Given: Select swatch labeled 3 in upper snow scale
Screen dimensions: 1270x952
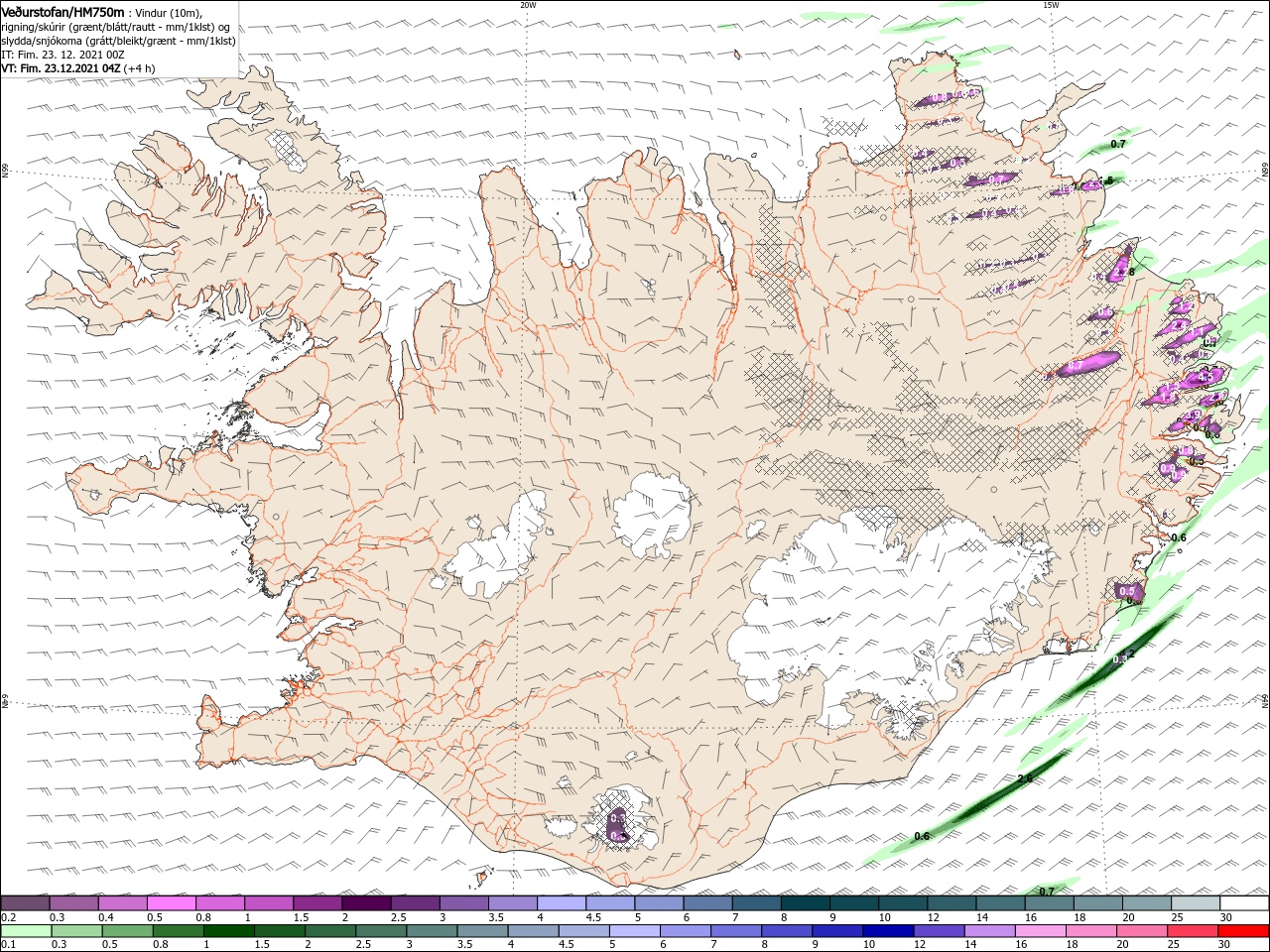Looking at the screenshot, I should click(x=463, y=903).
